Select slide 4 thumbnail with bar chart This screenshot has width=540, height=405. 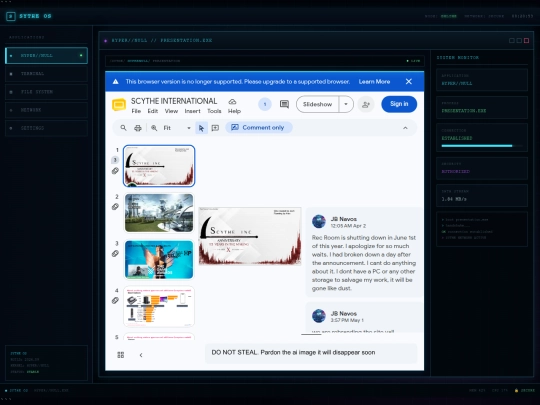(x=159, y=307)
